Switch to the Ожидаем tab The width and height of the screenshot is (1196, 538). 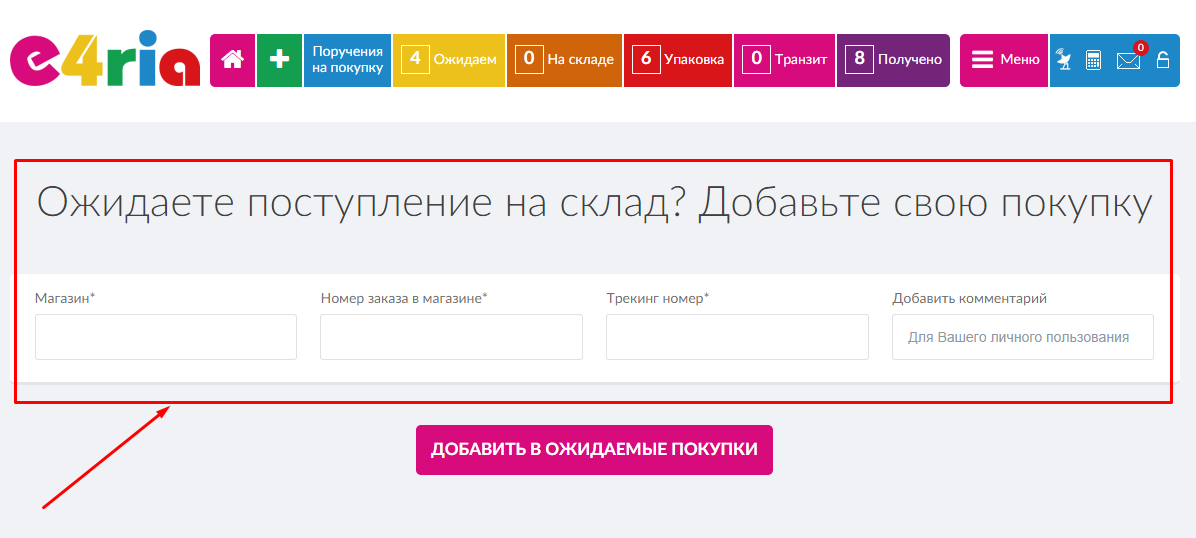tap(449, 60)
